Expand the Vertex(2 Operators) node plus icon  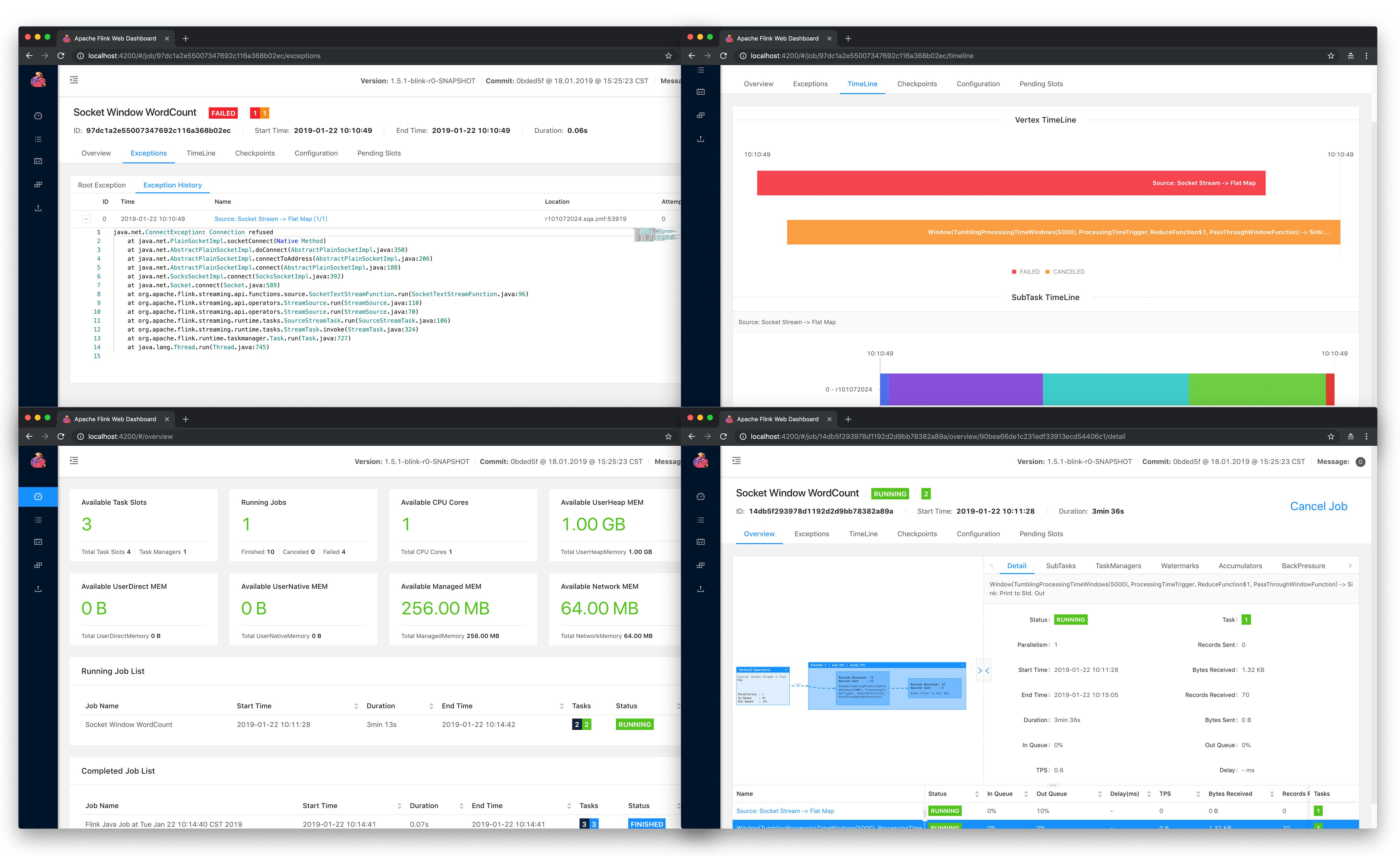click(786, 670)
